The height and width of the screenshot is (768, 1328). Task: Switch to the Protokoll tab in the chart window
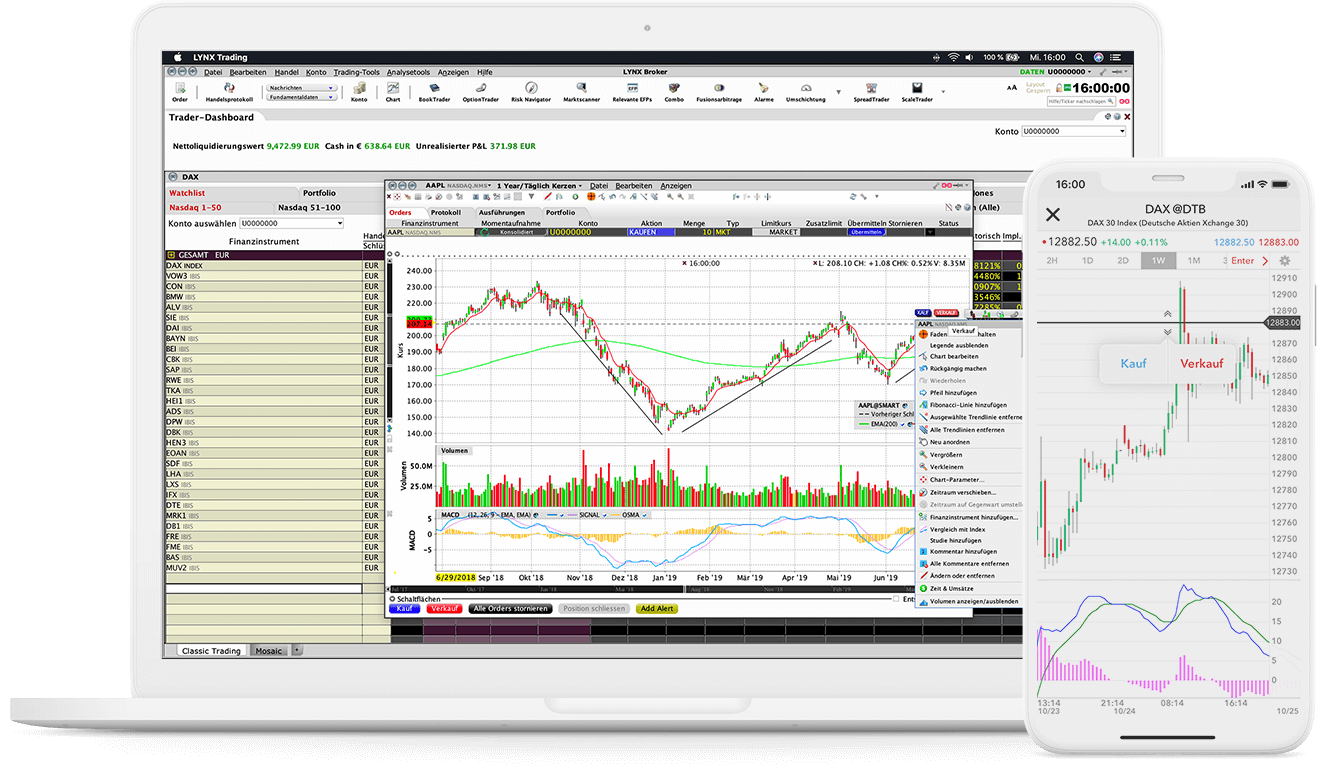[x=445, y=212]
